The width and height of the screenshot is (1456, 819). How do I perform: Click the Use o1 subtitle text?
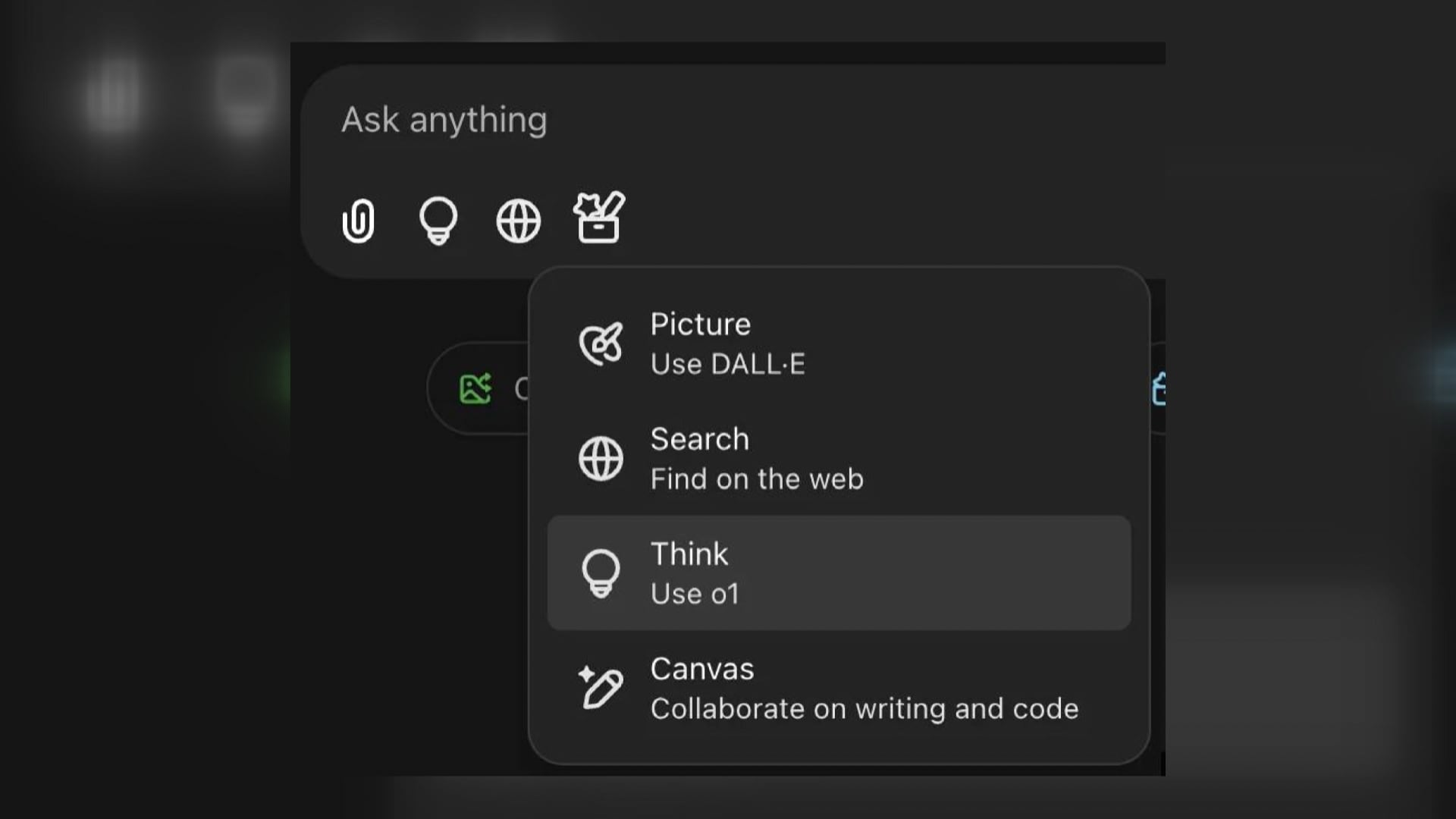(694, 594)
